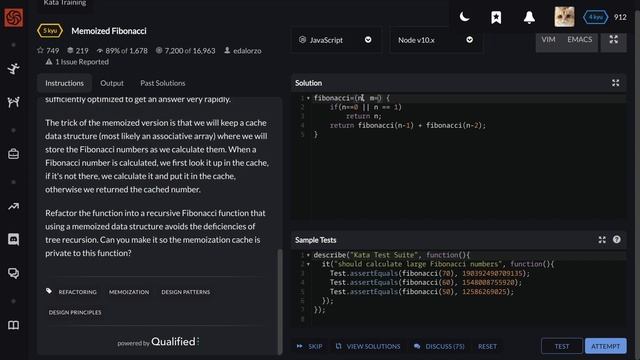Toggle dark mode moon icon
The height and width of the screenshot is (360, 640).
464,17
